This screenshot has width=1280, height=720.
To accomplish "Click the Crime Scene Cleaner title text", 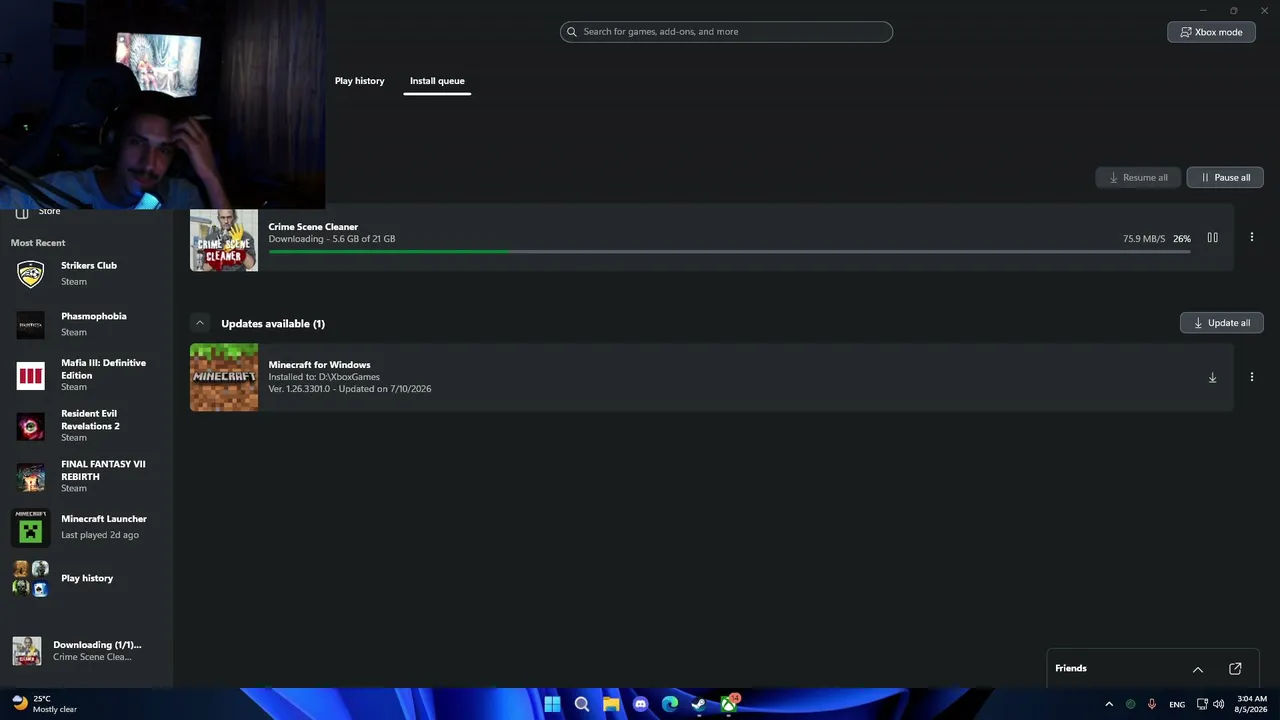I will tap(313, 227).
